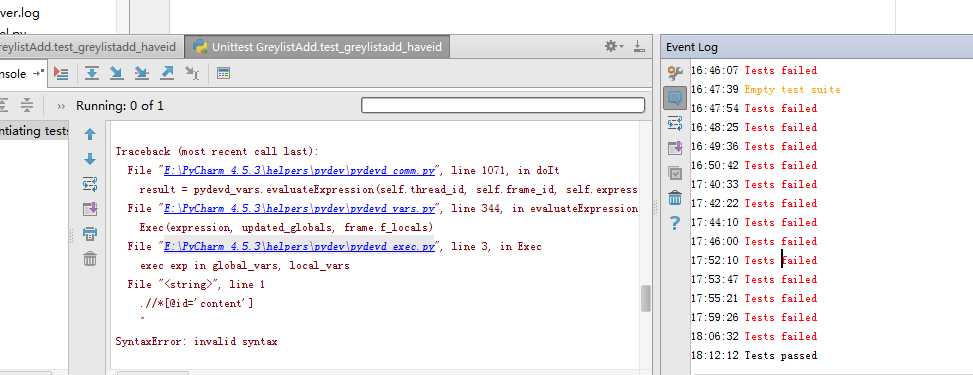This screenshot has width=973, height=375.
Task: Open the Evaluate Expression calculator icon
Action: [x=223, y=73]
